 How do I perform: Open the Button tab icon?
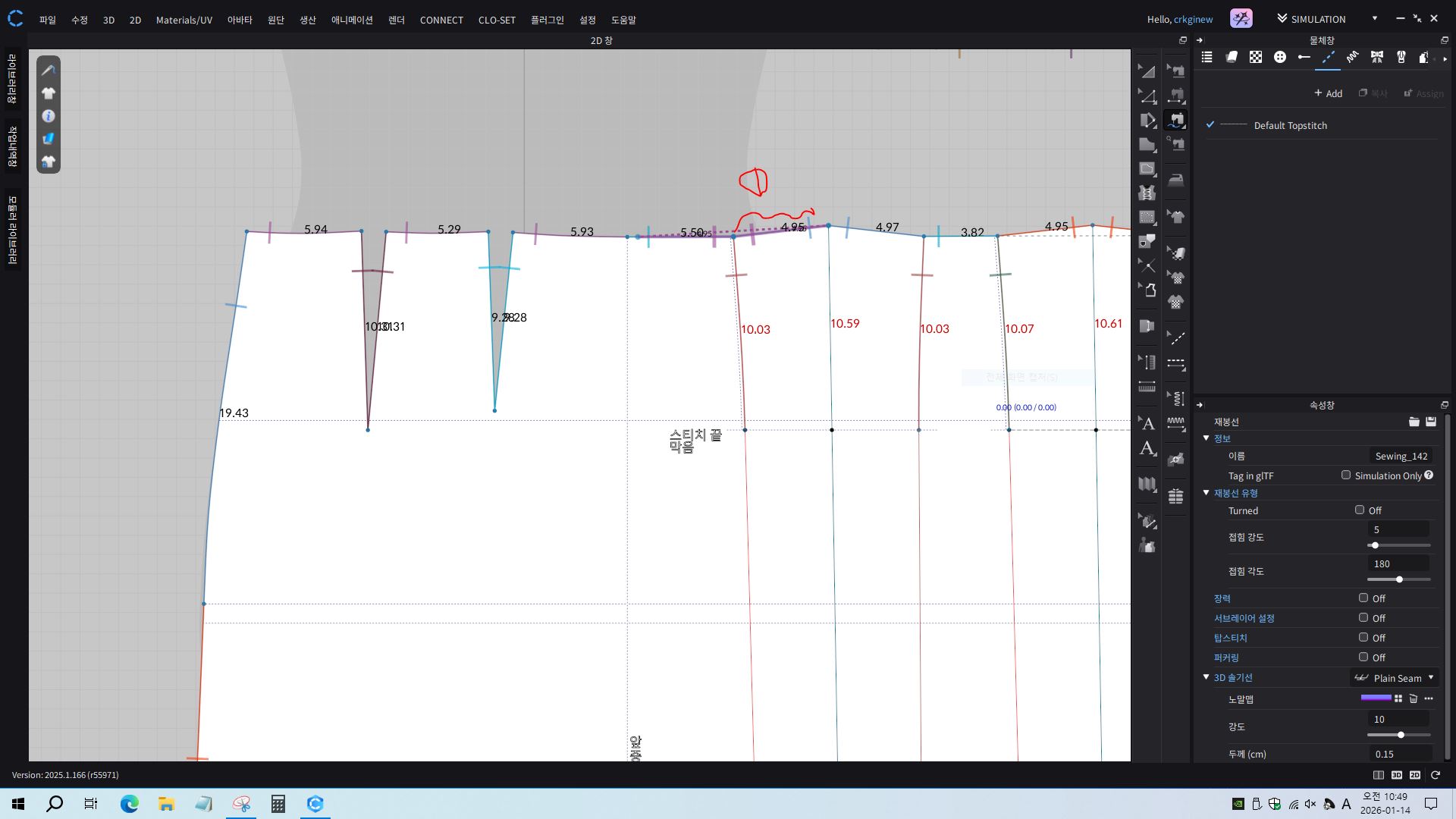[1280, 57]
